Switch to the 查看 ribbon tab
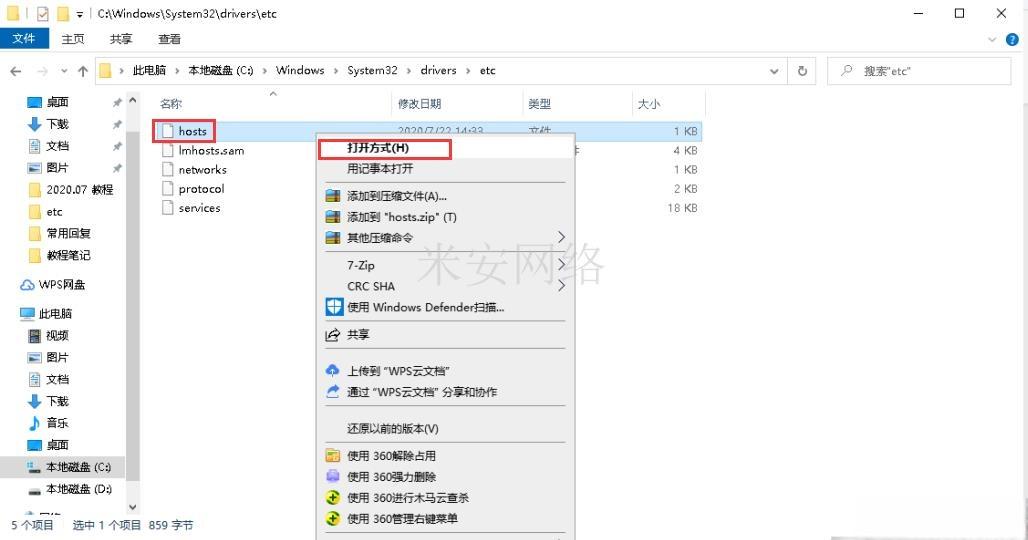The image size is (1028, 540). pyautogui.click(x=169, y=39)
